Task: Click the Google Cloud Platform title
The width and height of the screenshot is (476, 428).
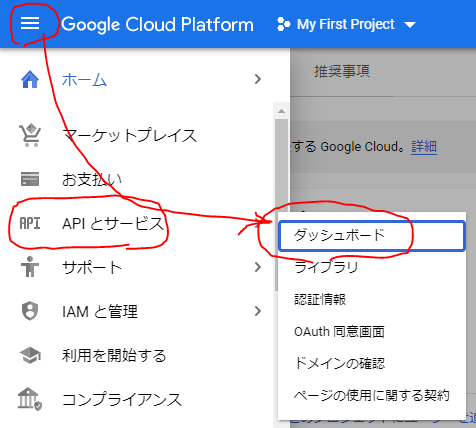Action: (x=157, y=24)
